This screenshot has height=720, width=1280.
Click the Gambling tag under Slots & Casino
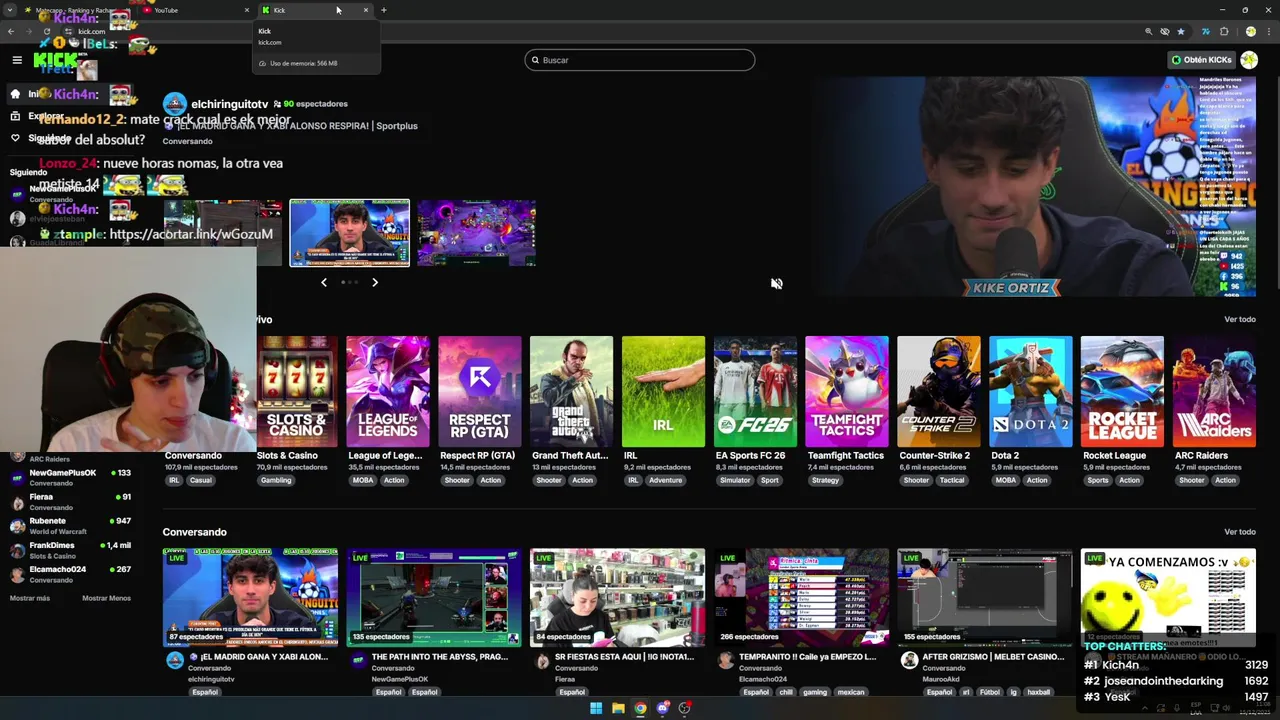(x=276, y=480)
